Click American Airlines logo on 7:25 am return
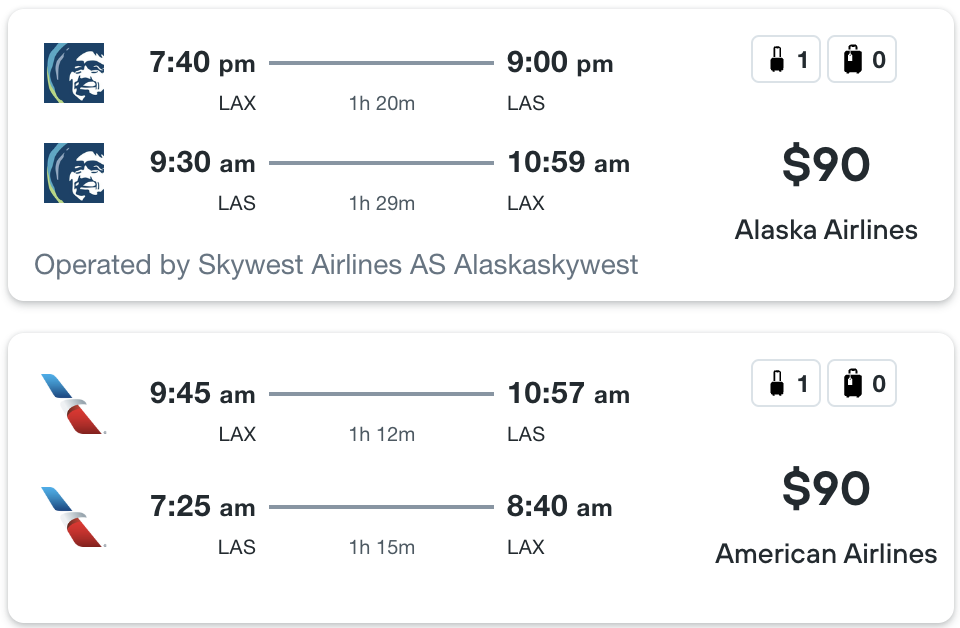 pos(74,517)
